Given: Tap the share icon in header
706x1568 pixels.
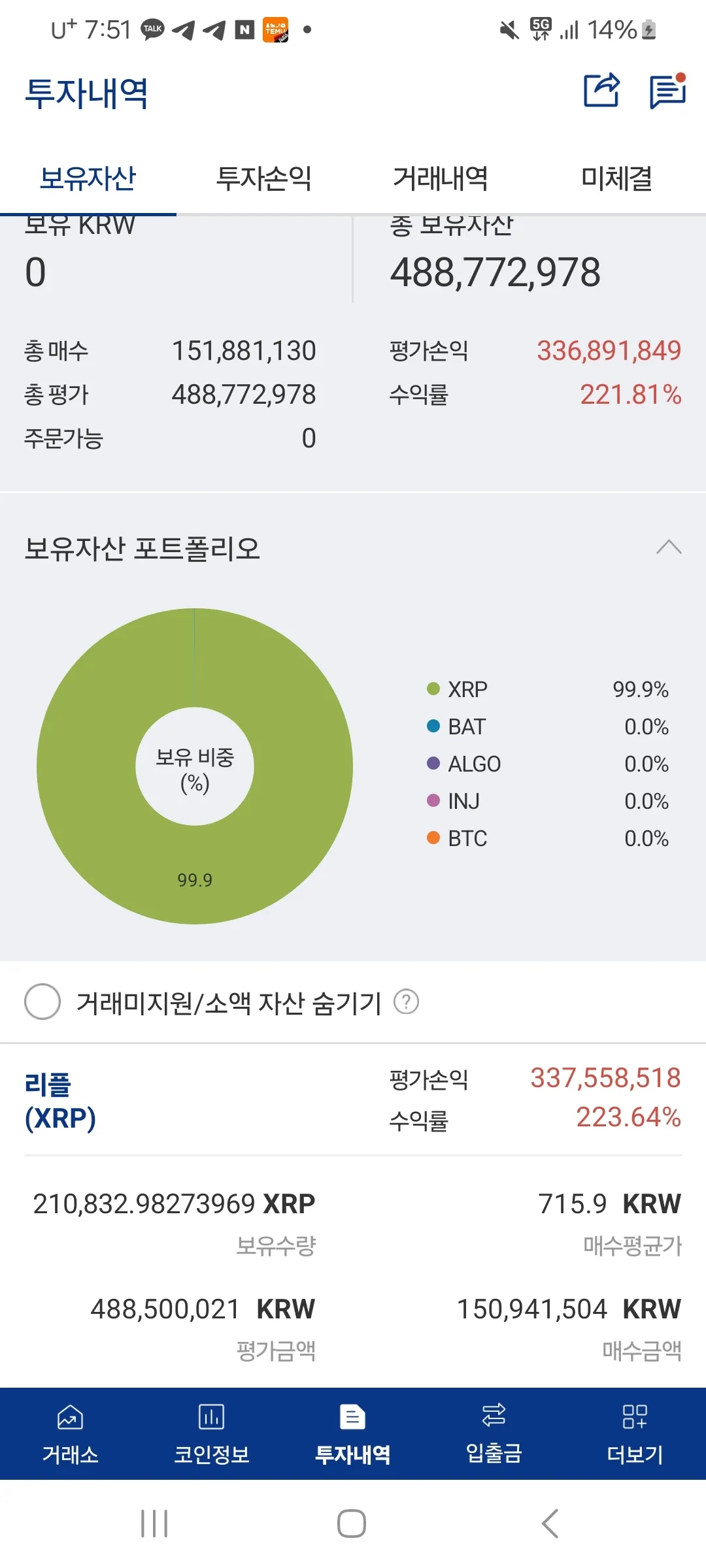Looking at the screenshot, I should pyautogui.click(x=601, y=90).
